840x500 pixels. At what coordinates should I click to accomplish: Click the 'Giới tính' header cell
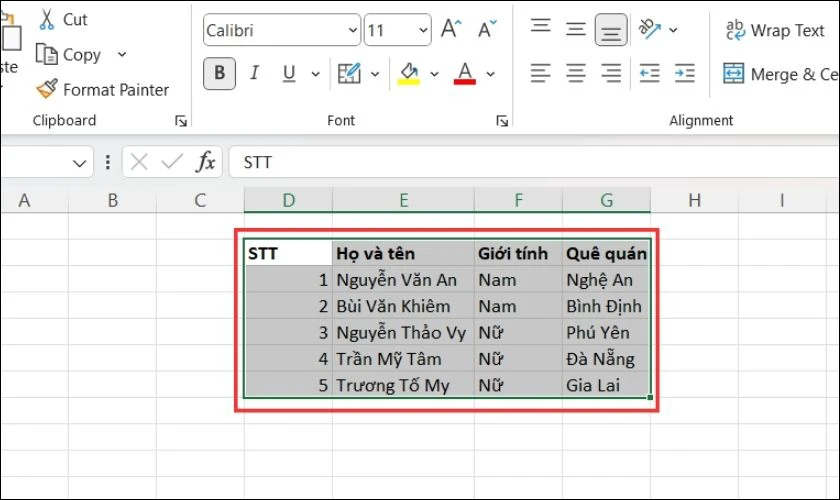[519, 253]
